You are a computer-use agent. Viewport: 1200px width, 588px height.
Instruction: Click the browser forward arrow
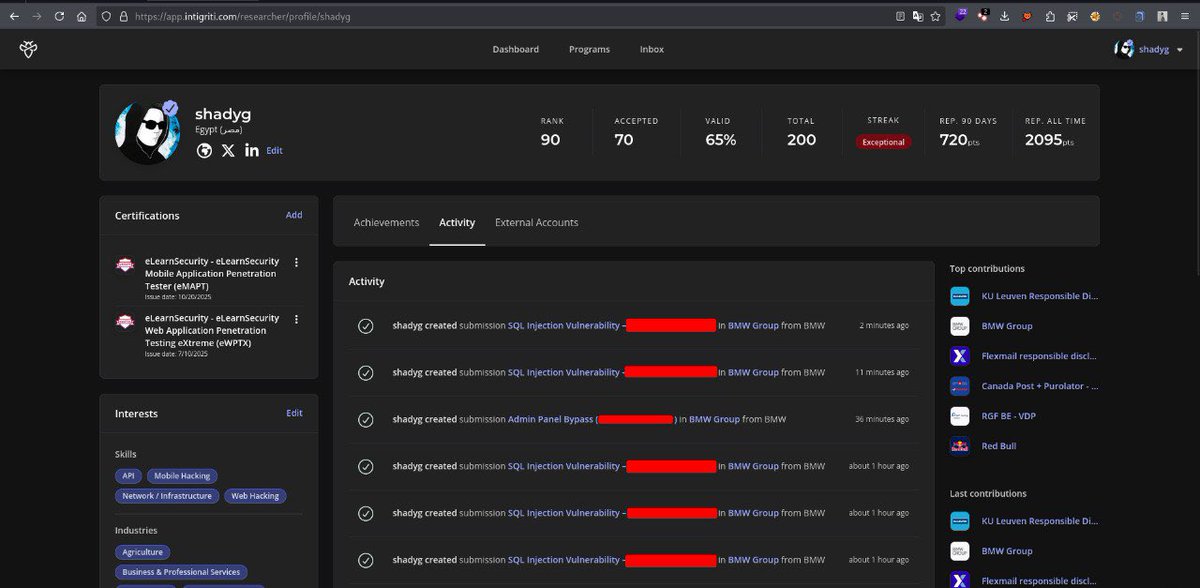[37, 16]
